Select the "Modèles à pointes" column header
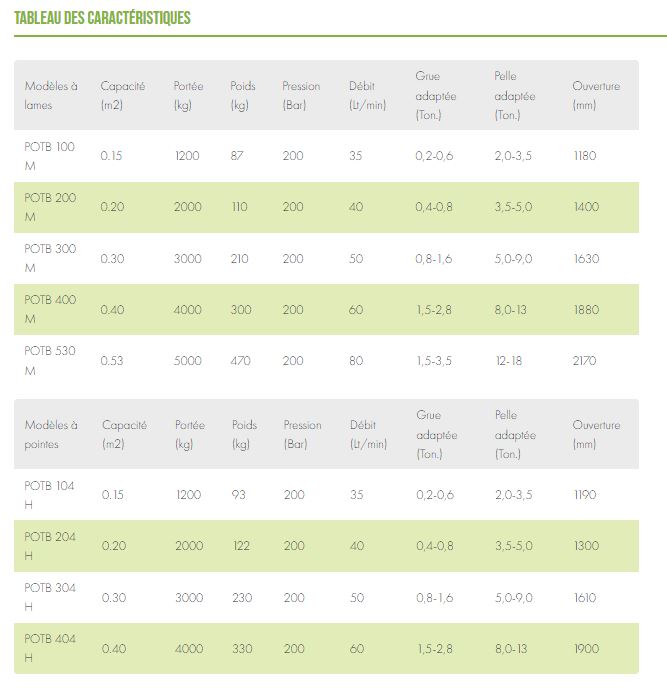667x690 pixels. click(x=51, y=434)
